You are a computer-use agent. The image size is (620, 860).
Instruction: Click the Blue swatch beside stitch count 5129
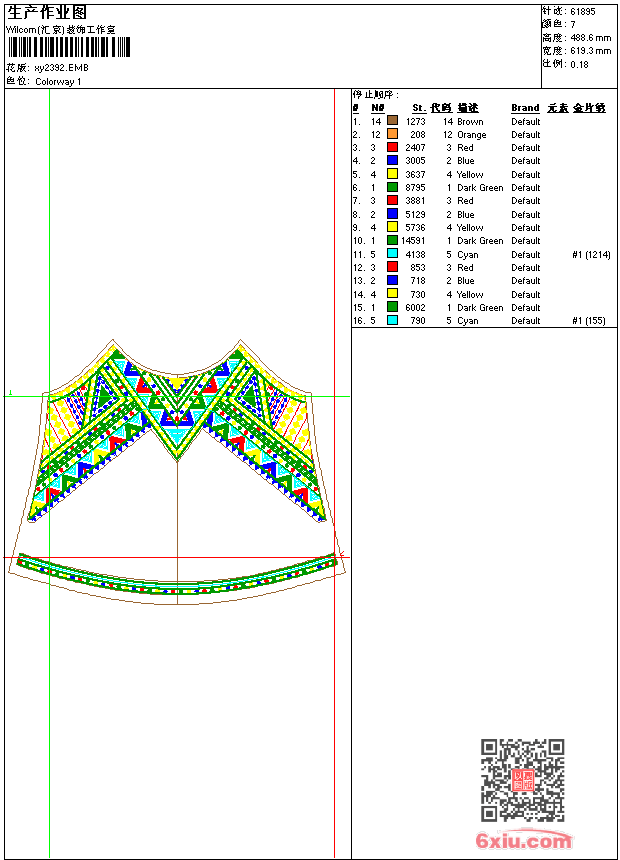392,213
